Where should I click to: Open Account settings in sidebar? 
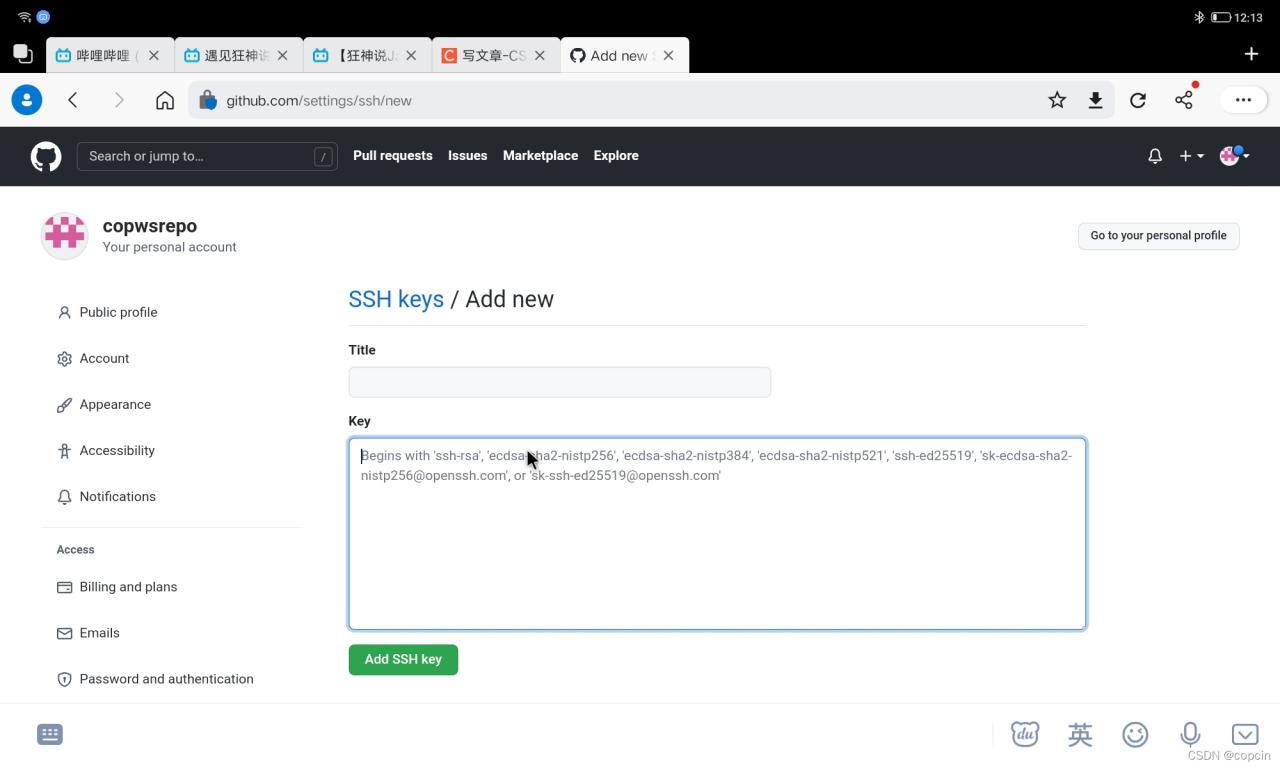coord(104,358)
